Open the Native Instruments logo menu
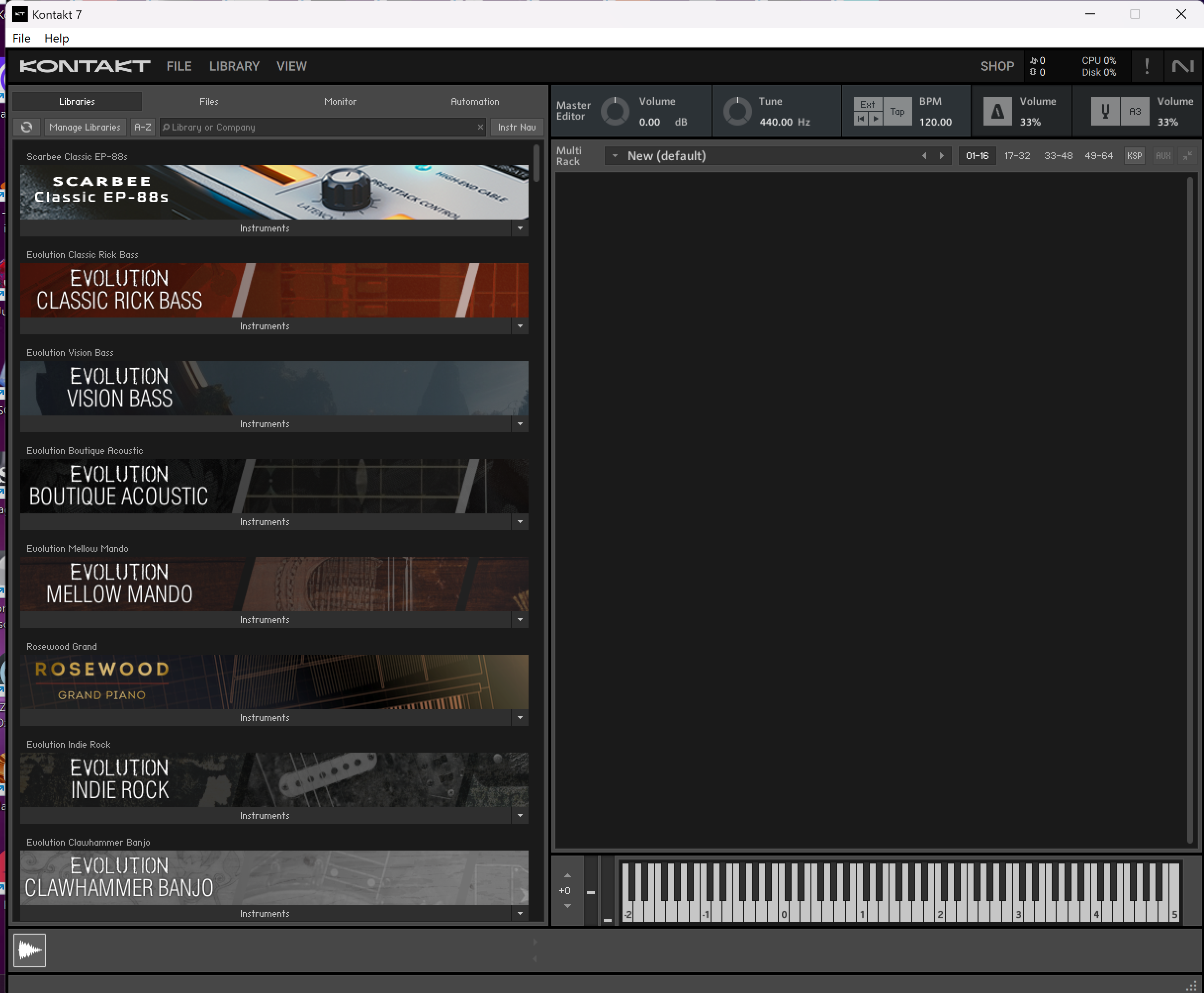The width and height of the screenshot is (1204, 993). [1183, 66]
